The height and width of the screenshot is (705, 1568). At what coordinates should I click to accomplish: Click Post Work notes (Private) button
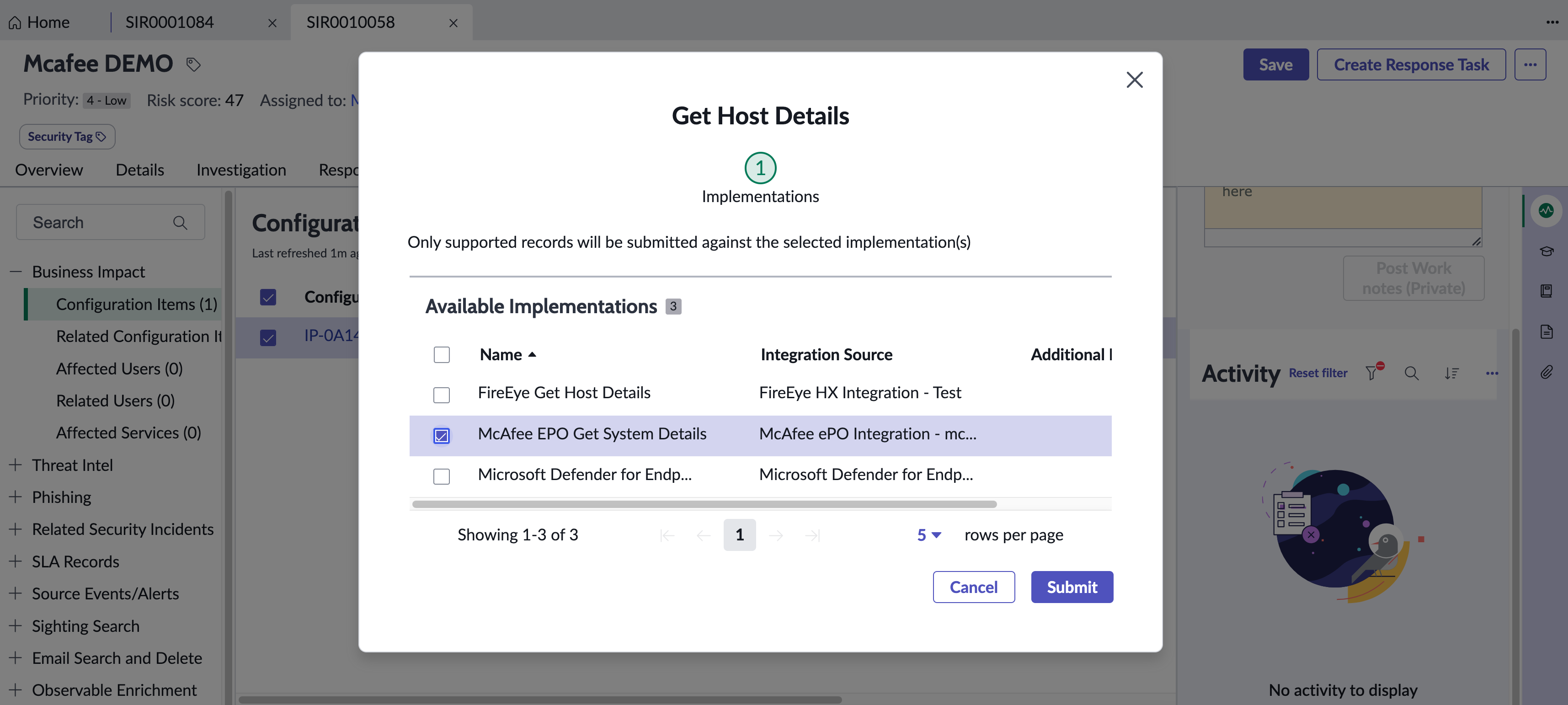click(x=1413, y=278)
